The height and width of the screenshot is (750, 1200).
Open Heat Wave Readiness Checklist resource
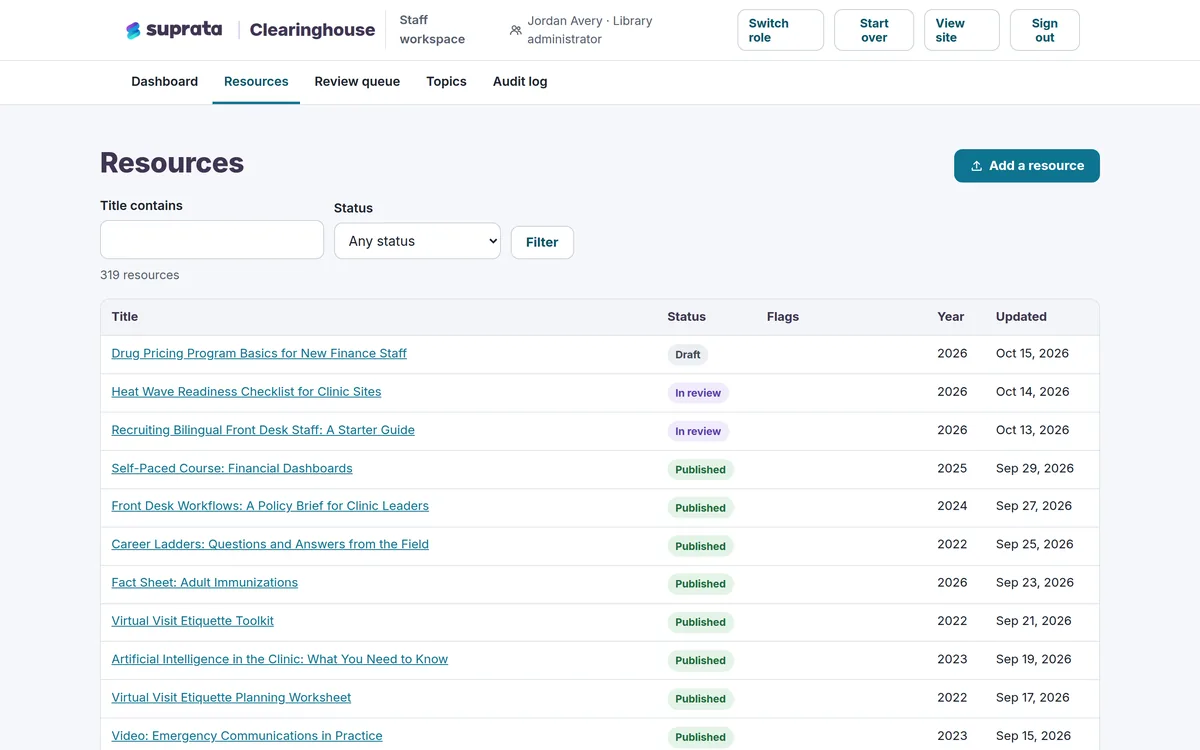(x=246, y=391)
